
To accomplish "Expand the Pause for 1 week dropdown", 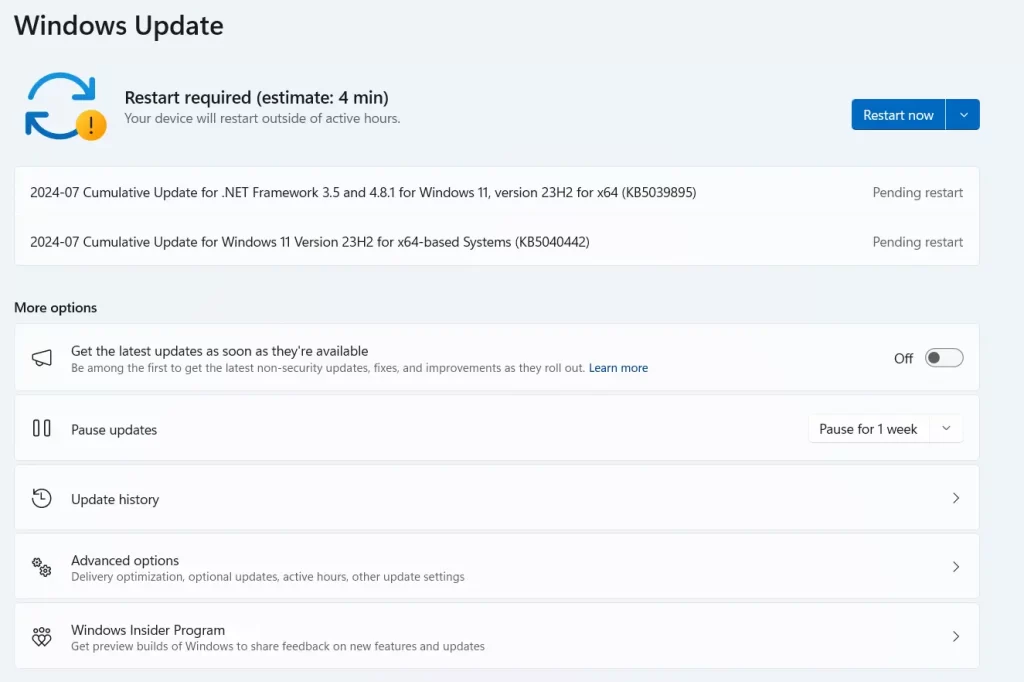I will [x=946, y=429].
